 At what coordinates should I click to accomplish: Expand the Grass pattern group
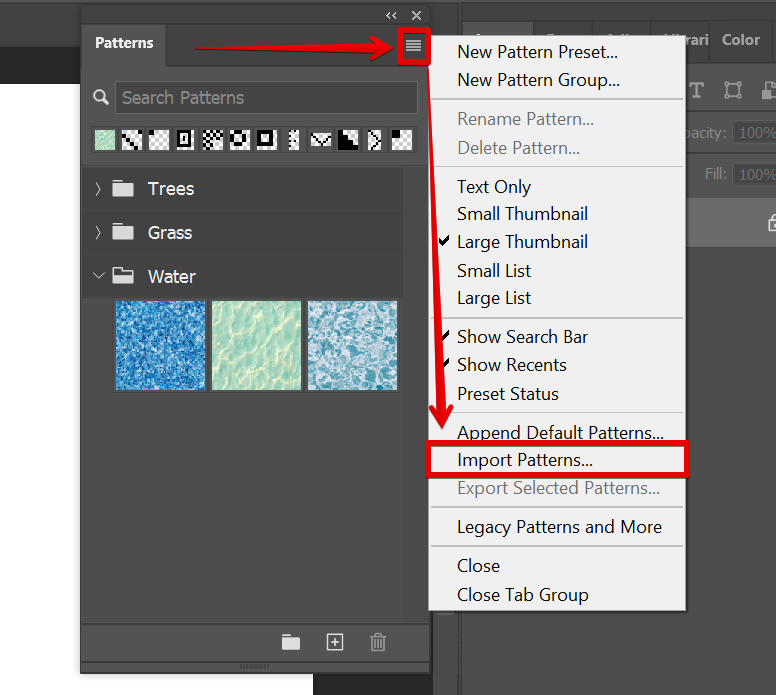coord(98,233)
